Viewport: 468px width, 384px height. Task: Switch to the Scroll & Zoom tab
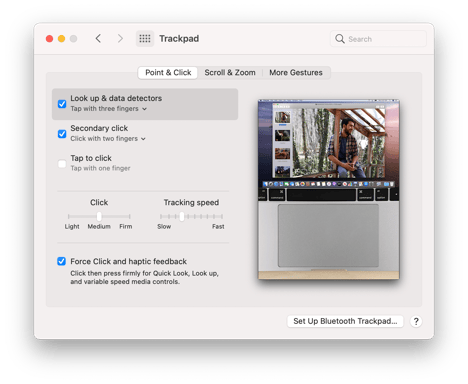point(230,73)
